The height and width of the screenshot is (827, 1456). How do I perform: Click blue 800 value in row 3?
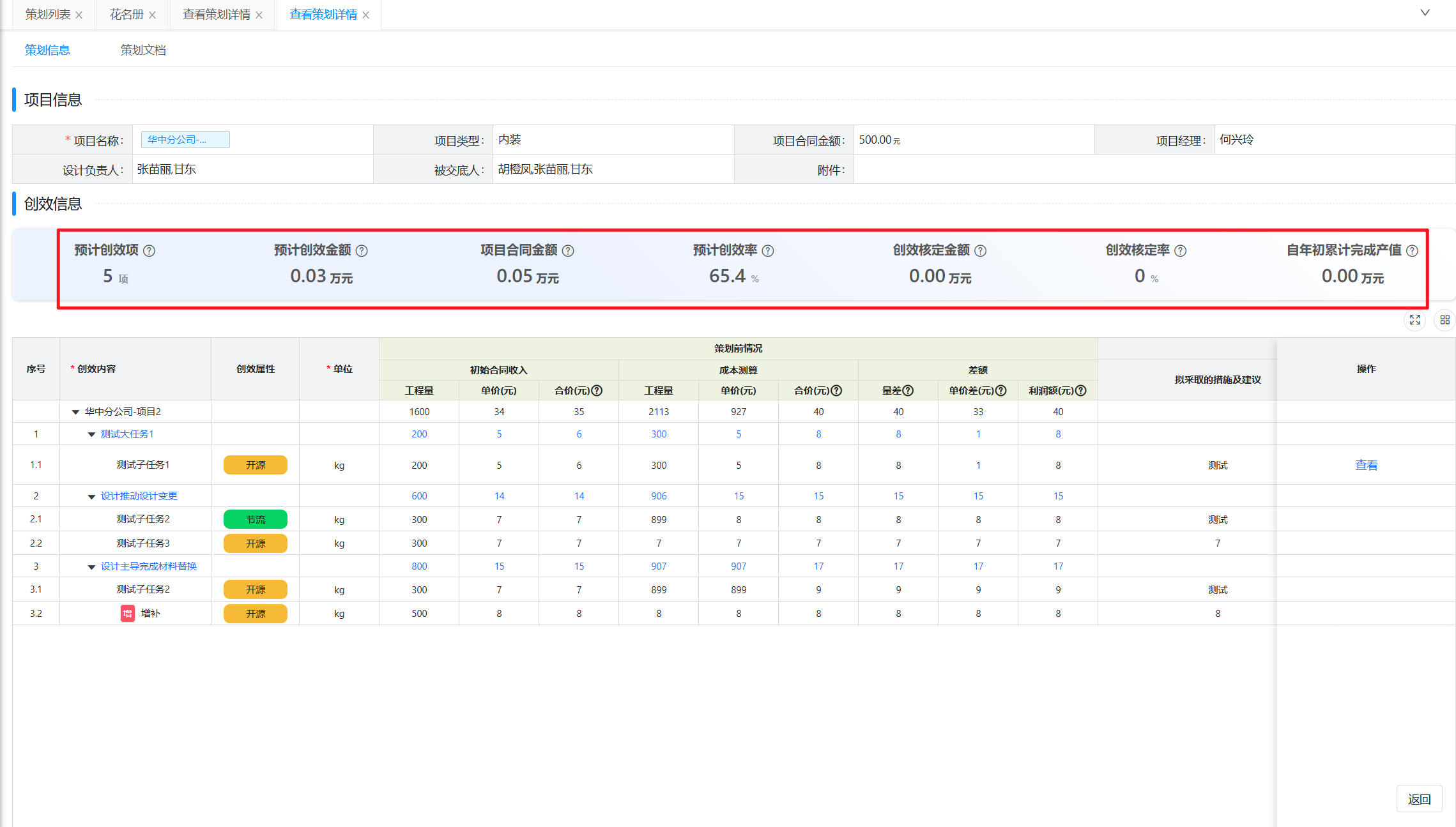point(419,566)
